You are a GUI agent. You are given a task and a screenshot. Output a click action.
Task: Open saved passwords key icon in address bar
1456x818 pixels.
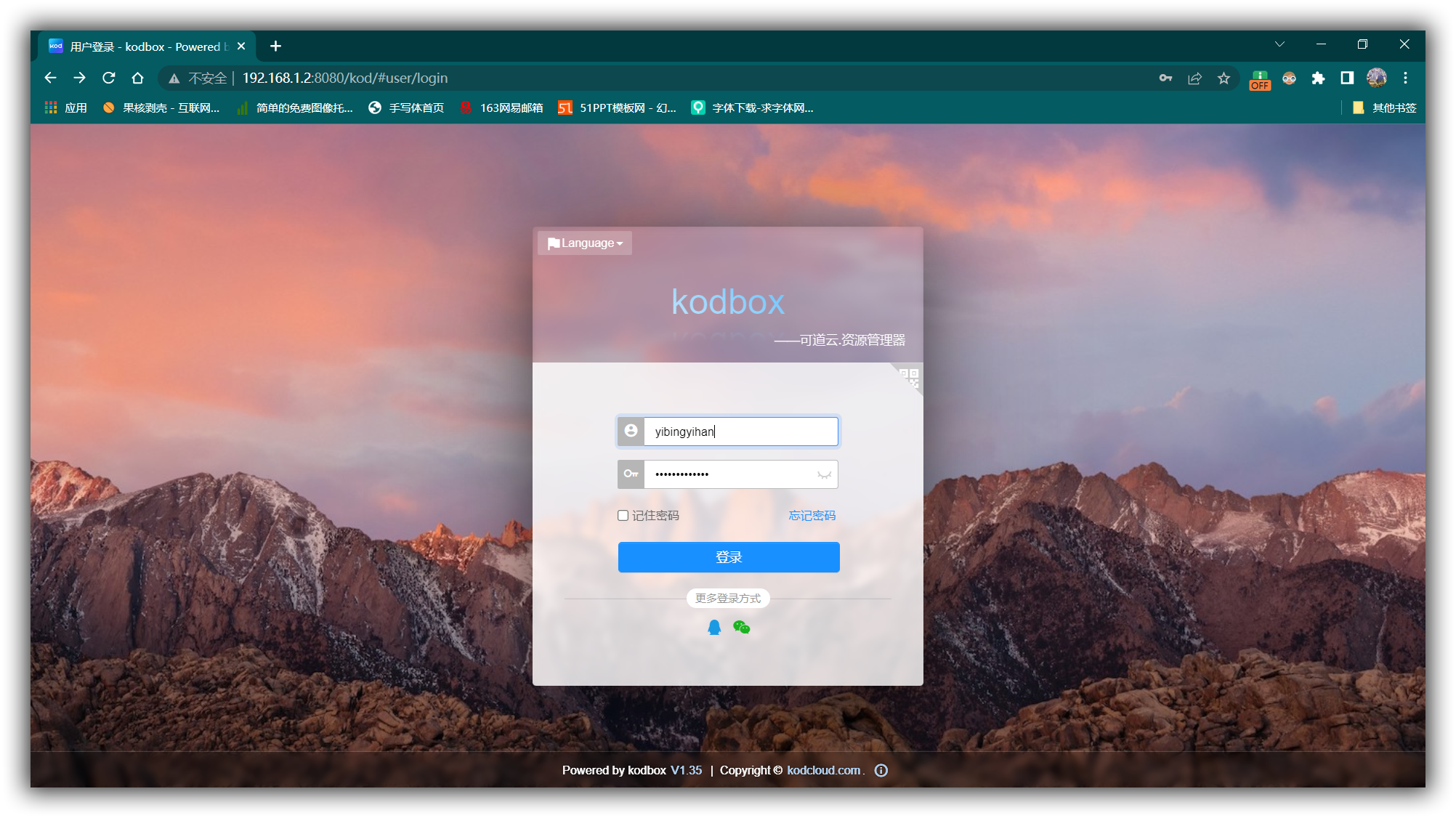point(1165,78)
